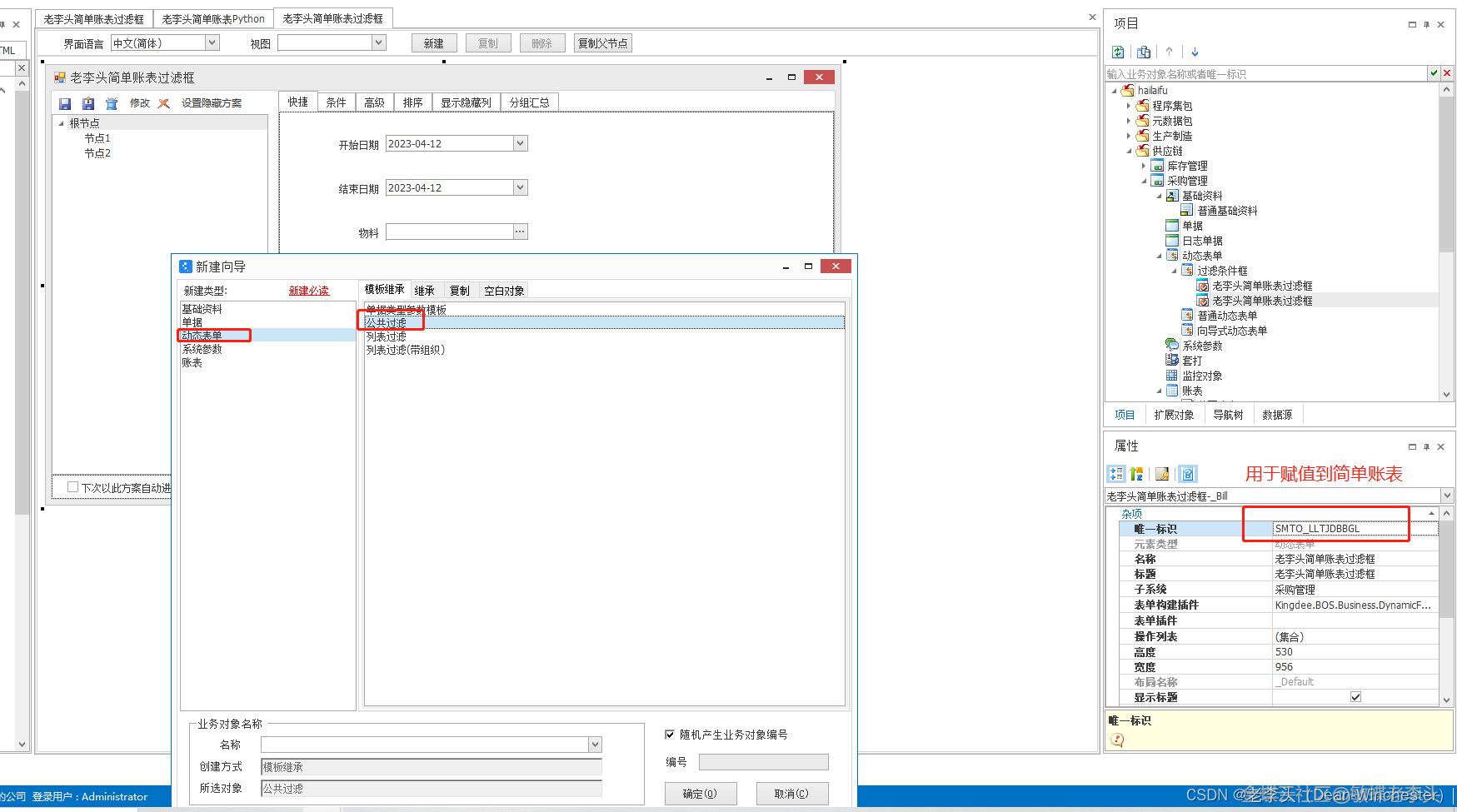
Task: Click the pin icon of 项目 panel
Action: click(x=1426, y=24)
